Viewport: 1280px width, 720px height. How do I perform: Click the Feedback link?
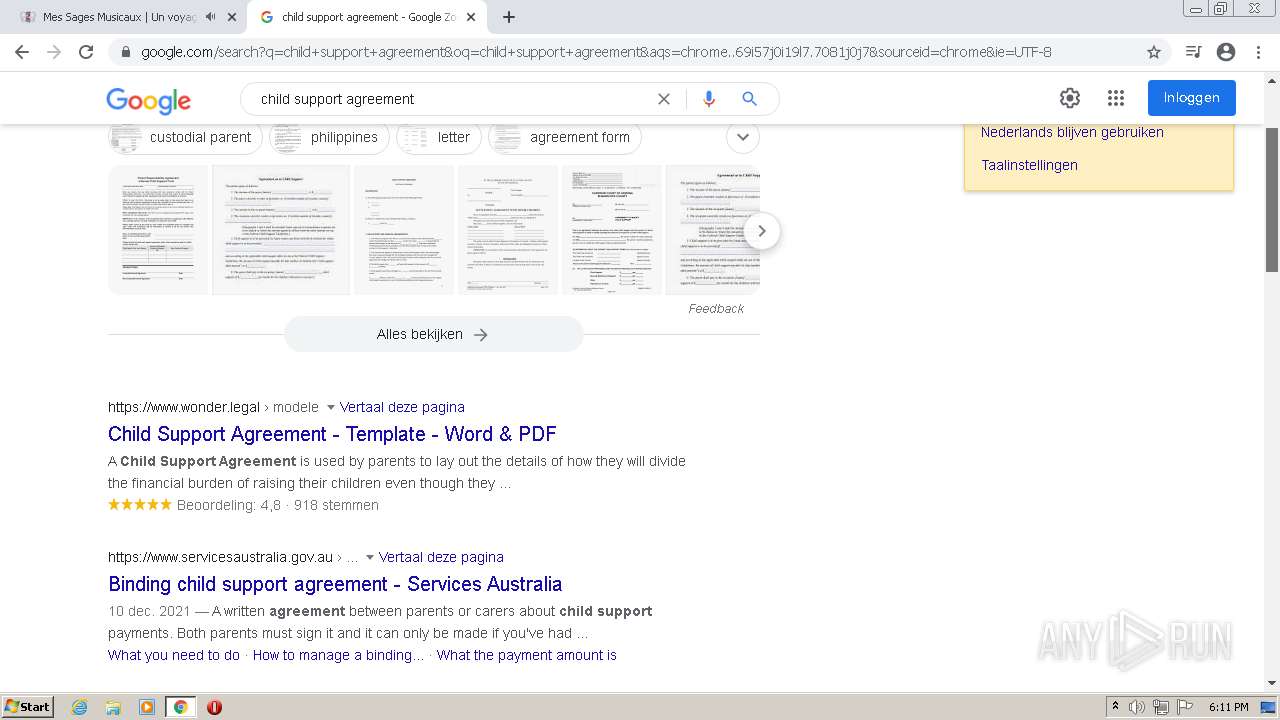pyautogui.click(x=716, y=309)
